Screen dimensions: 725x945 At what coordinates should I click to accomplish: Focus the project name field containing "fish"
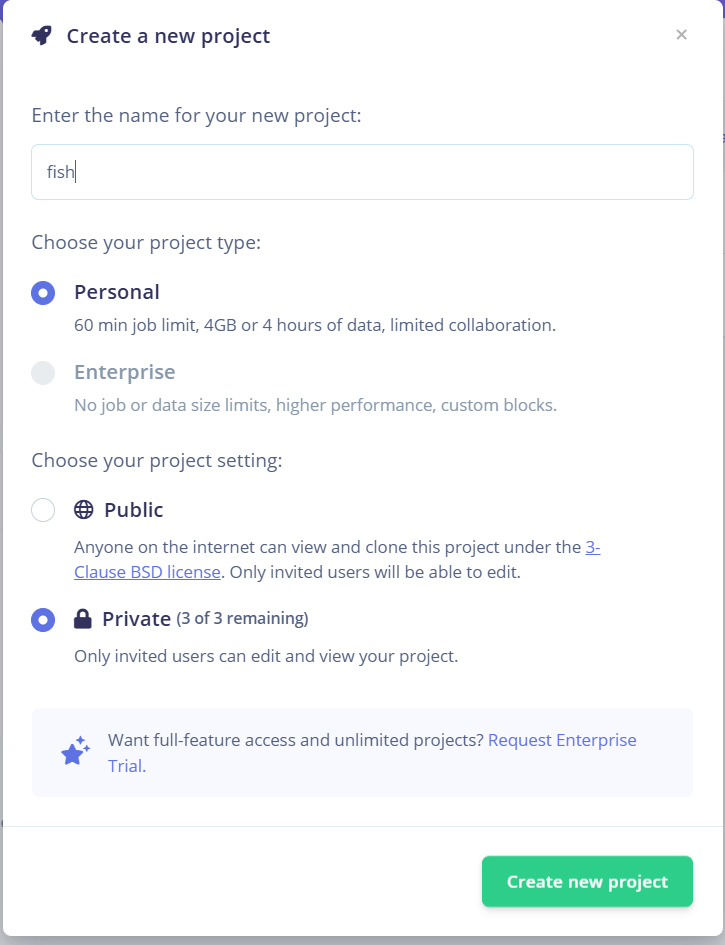362,172
